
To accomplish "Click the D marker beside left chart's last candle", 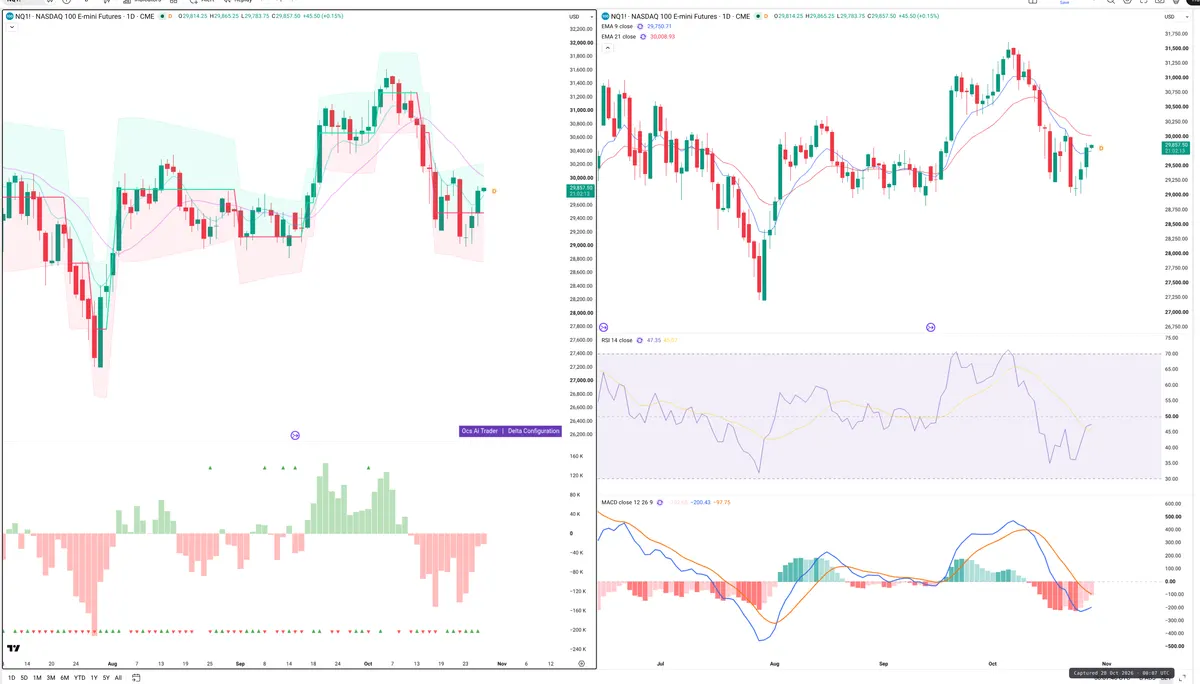I will (x=494, y=190).
